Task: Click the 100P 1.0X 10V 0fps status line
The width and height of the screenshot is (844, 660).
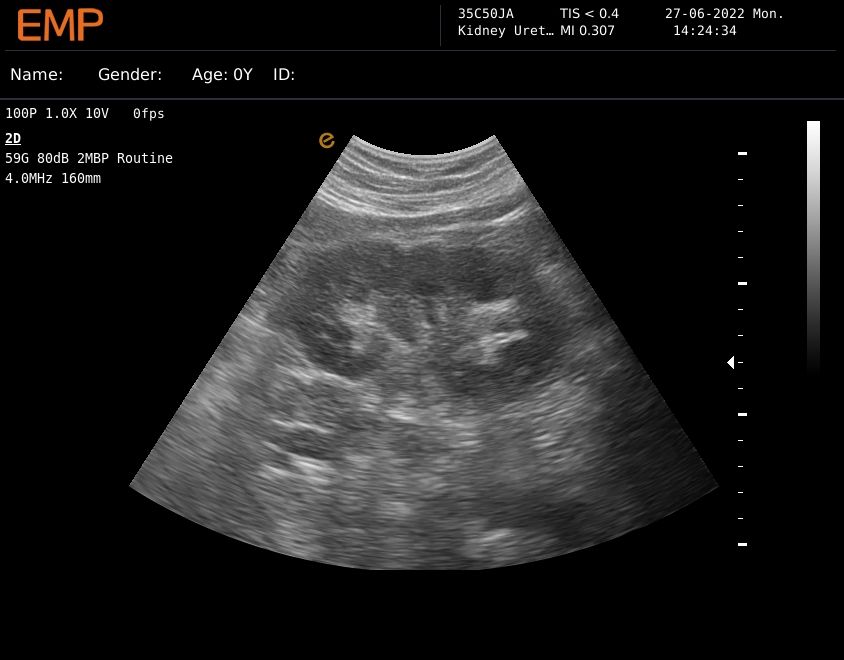Action: [85, 114]
